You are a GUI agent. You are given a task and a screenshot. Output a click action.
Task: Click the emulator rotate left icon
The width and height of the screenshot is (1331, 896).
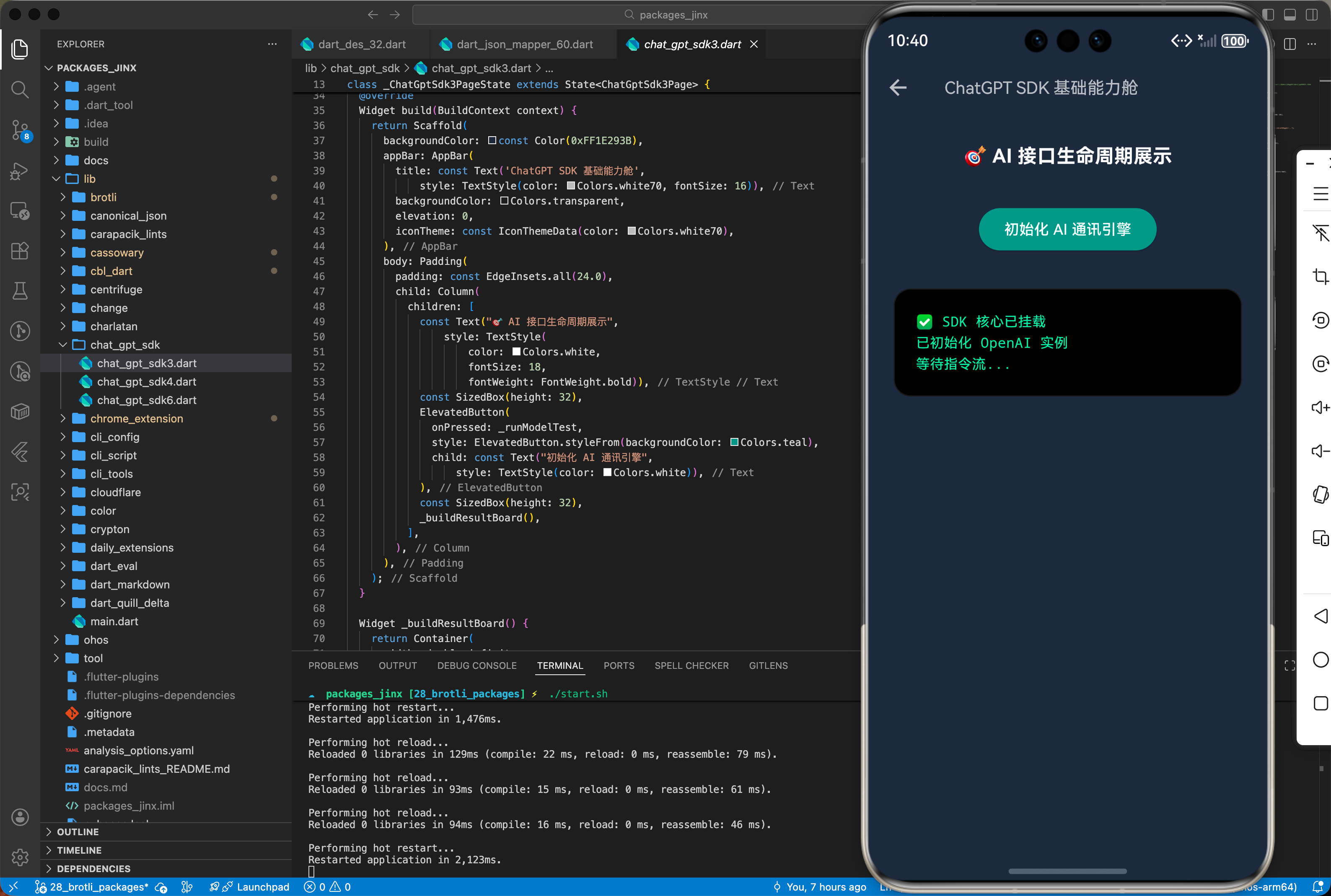click(x=1320, y=320)
